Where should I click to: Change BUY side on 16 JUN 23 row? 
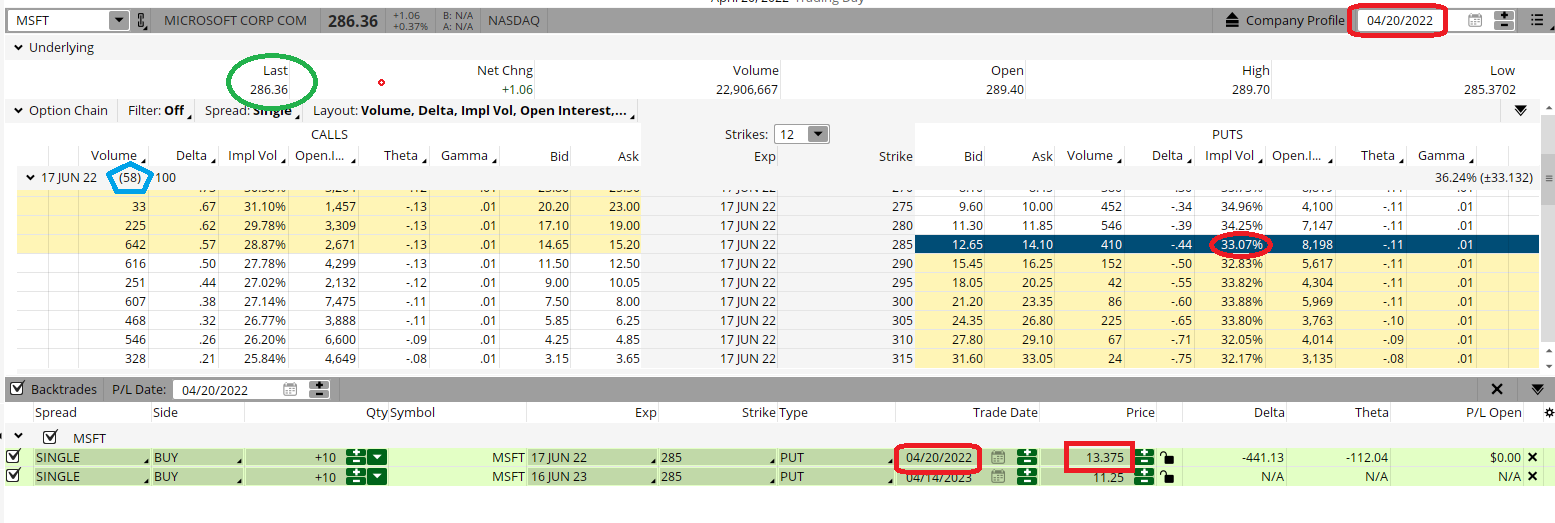(x=197, y=476)
